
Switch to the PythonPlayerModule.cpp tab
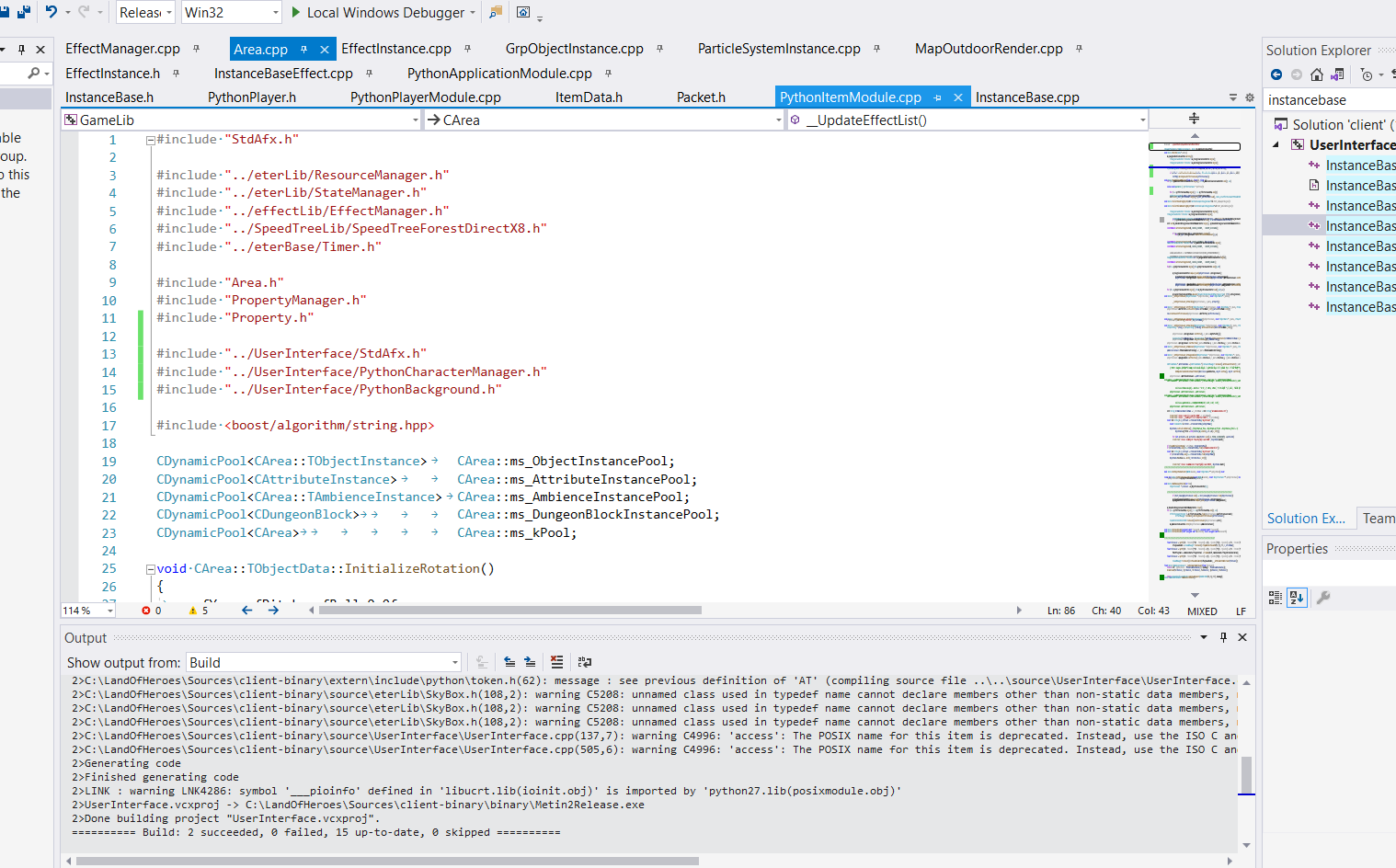coord(425,97)
